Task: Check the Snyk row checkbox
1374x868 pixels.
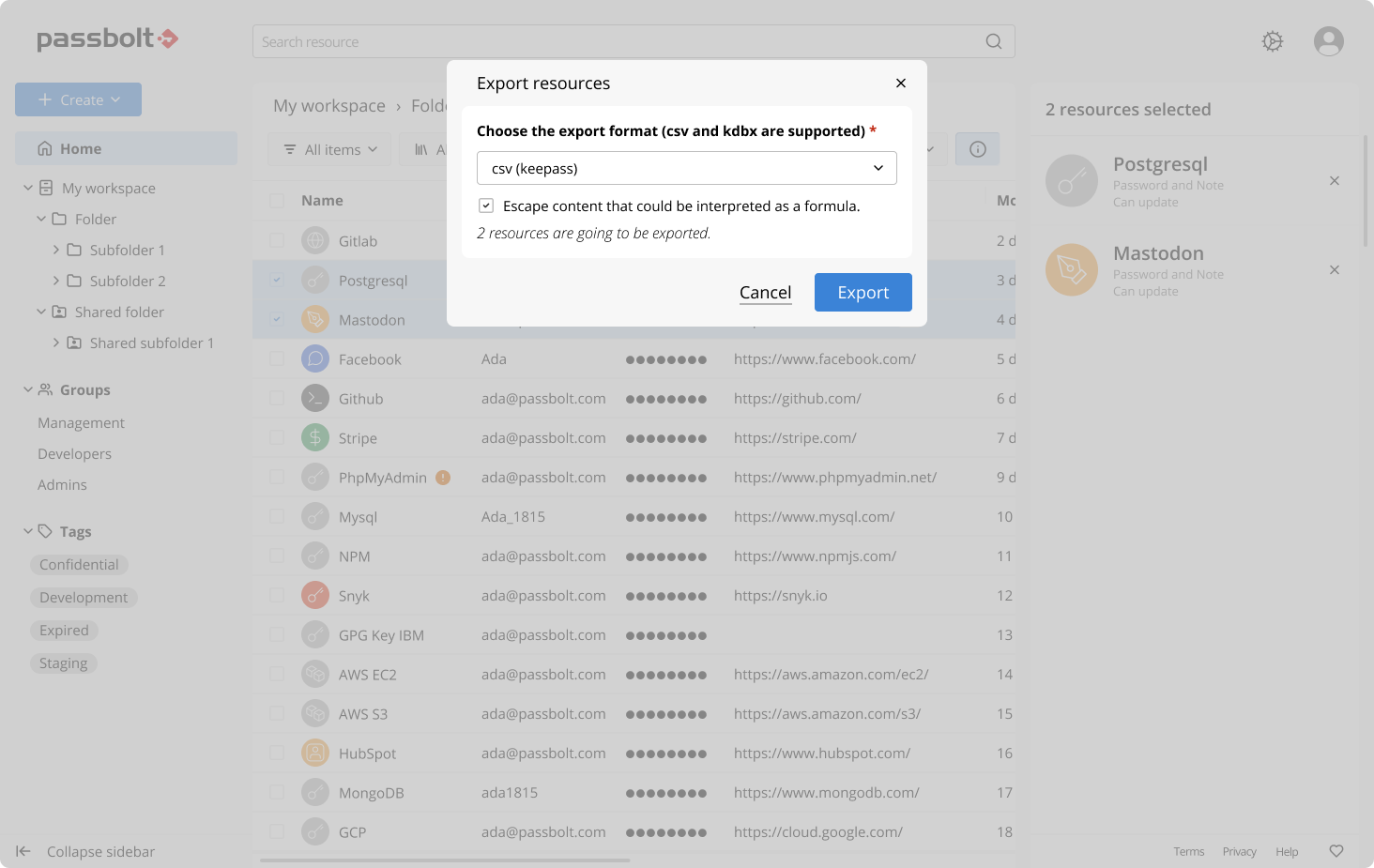Action: pyautogui.click(x=277, y=596)
